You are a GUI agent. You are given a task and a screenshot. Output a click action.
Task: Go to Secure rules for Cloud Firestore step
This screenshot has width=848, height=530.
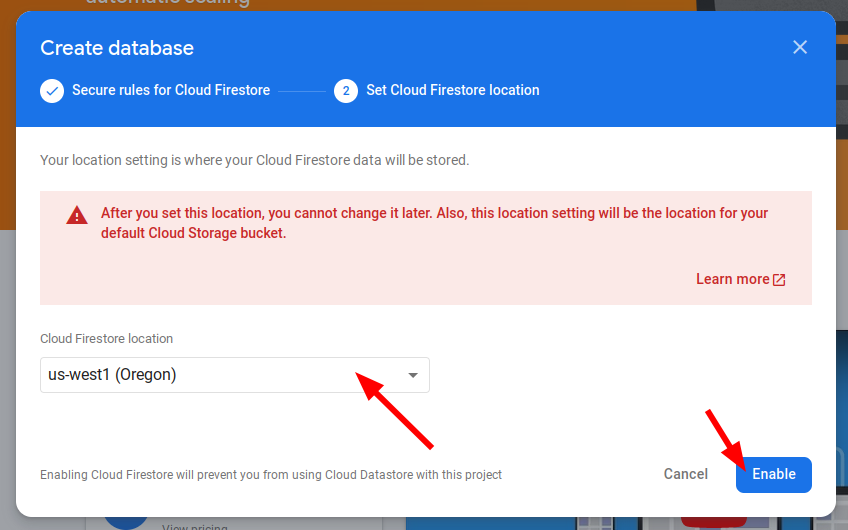coord(171,90)
